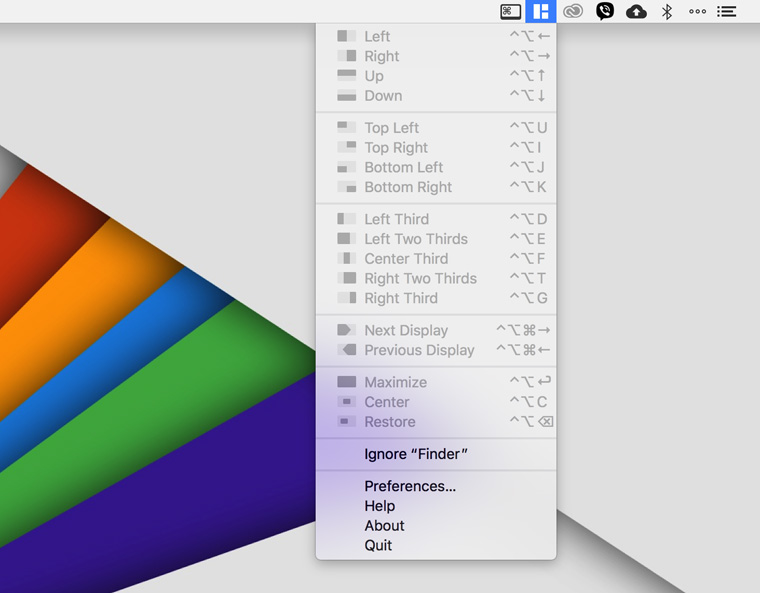The width and height of the screenshot is (760, 593).
Task: Open the cloud upload menu bar icon
Action: tap(636, 12)
